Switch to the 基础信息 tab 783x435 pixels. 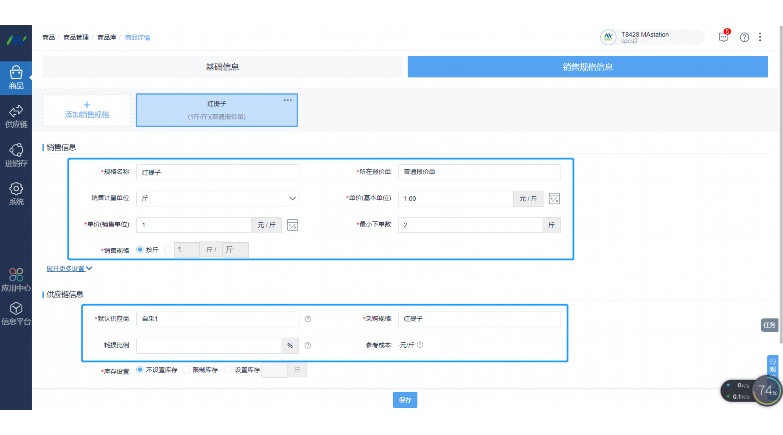pyautogui.click(x=222, y=66)
